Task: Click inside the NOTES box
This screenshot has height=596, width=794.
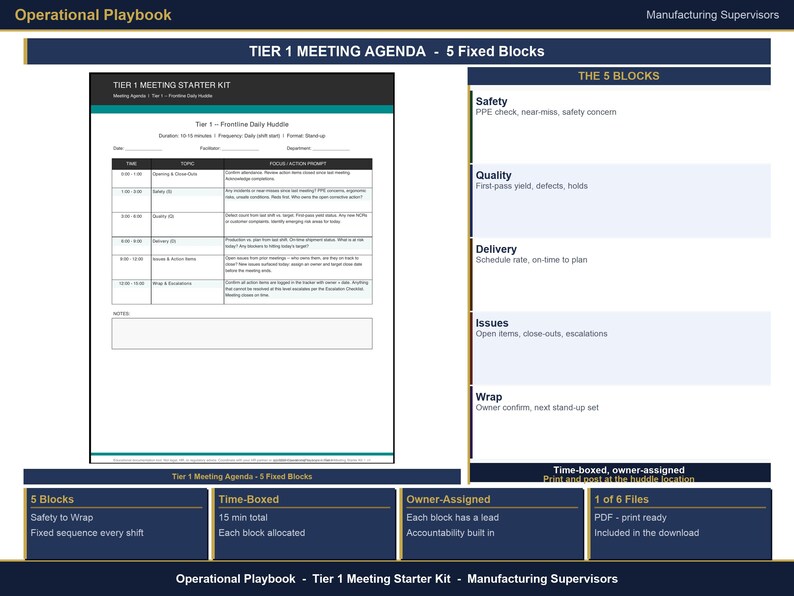Action: [242, 334]
